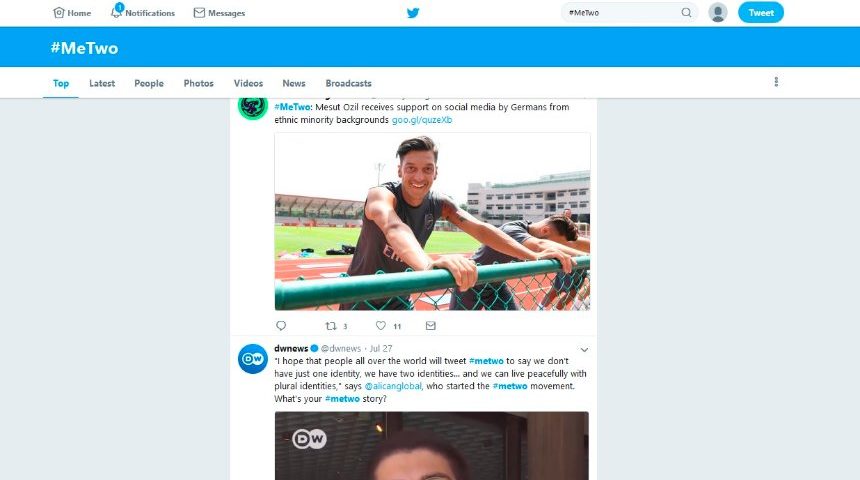Open profile avatar account menu
The image size is (860, 480).
pyautogui.click(x=718, y=13)
